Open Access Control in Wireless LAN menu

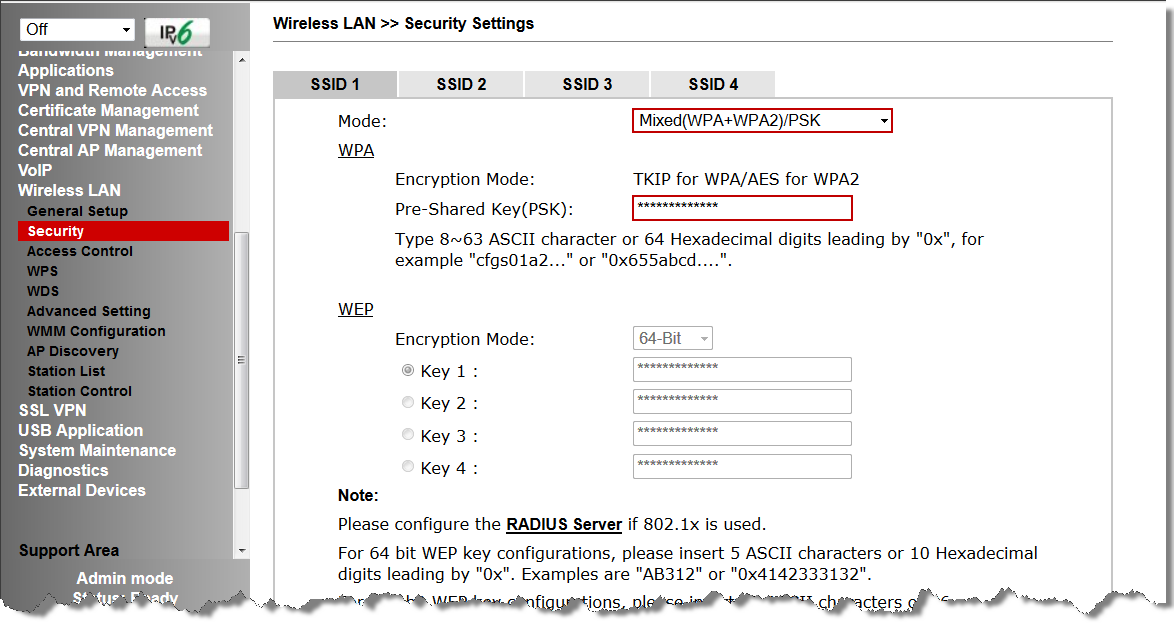coord(80,252)
